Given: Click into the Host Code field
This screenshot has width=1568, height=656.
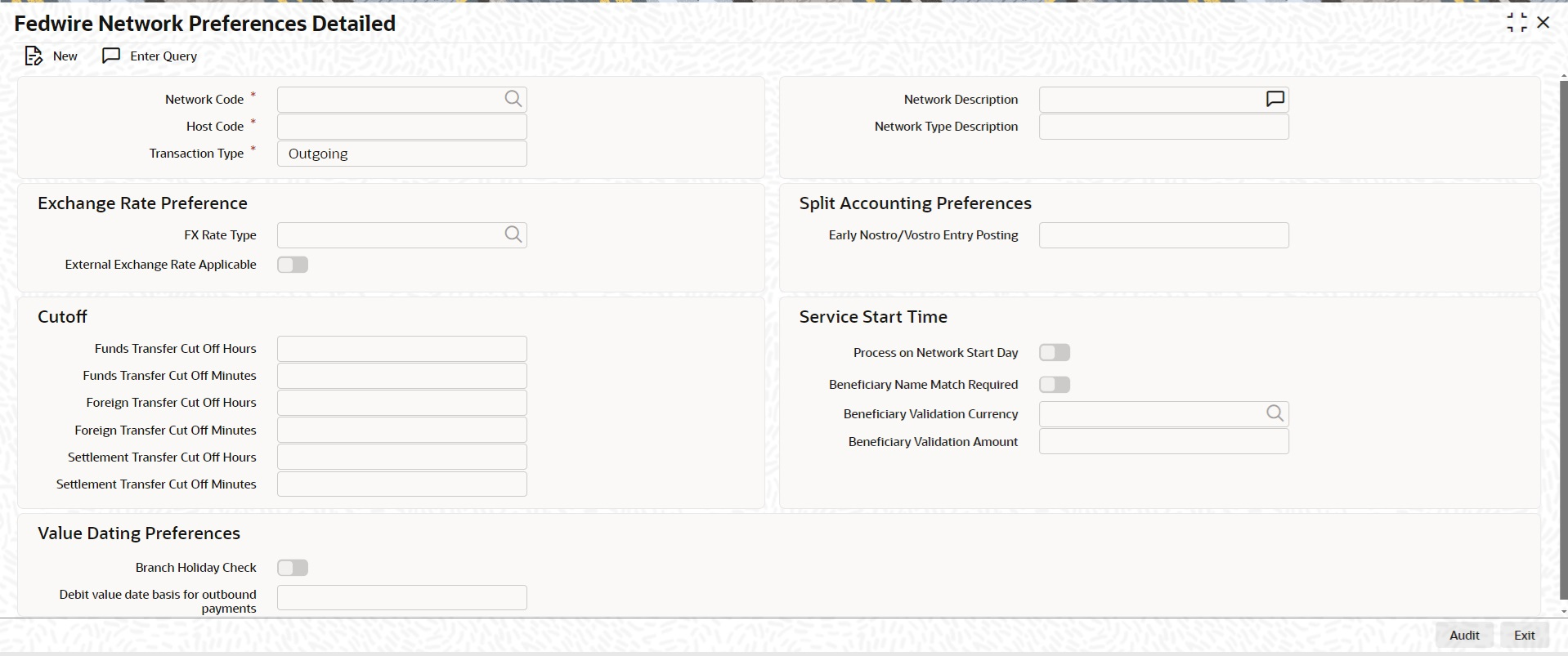Looking at the screenshot, I should point(402,127).
